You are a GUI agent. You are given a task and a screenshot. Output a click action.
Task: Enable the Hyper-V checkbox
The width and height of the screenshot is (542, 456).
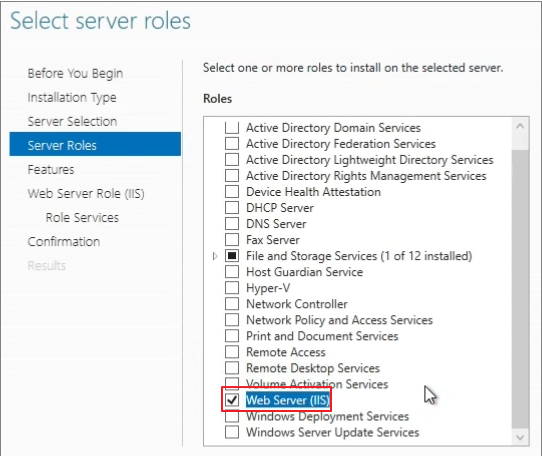pos(232,288)
